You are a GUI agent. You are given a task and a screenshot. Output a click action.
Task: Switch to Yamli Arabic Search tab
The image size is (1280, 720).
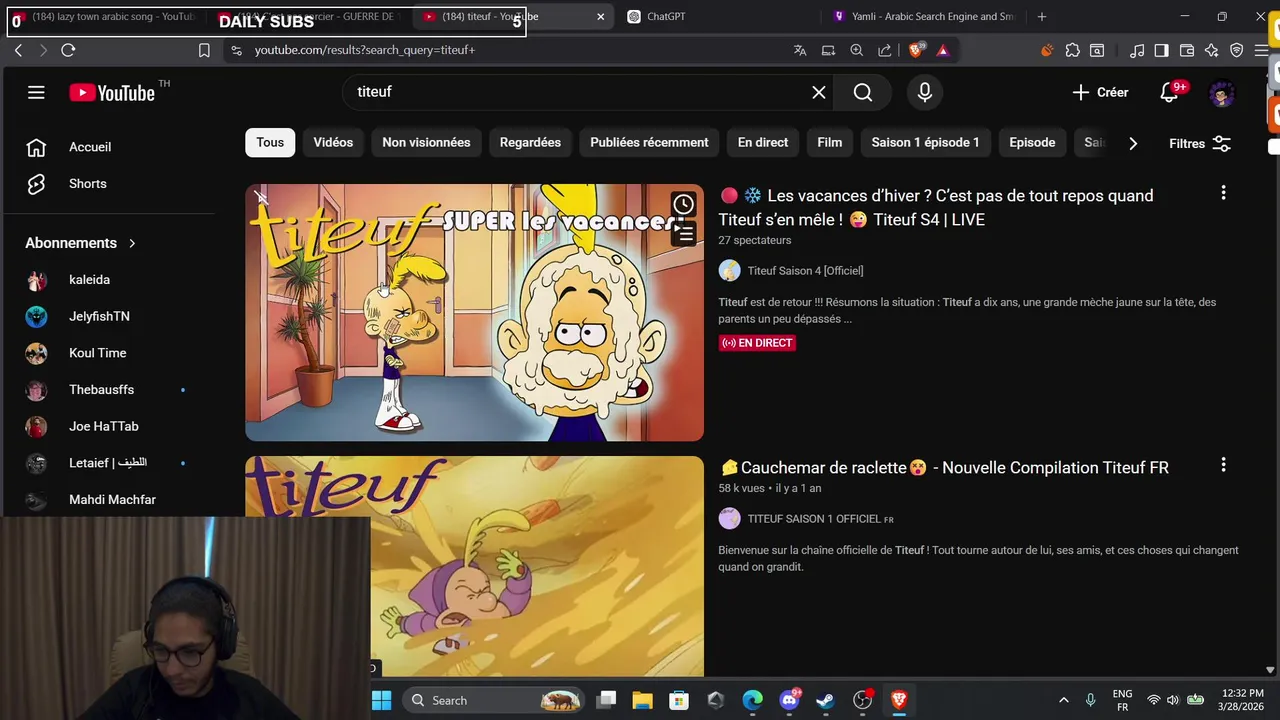[x=925, y=16]
